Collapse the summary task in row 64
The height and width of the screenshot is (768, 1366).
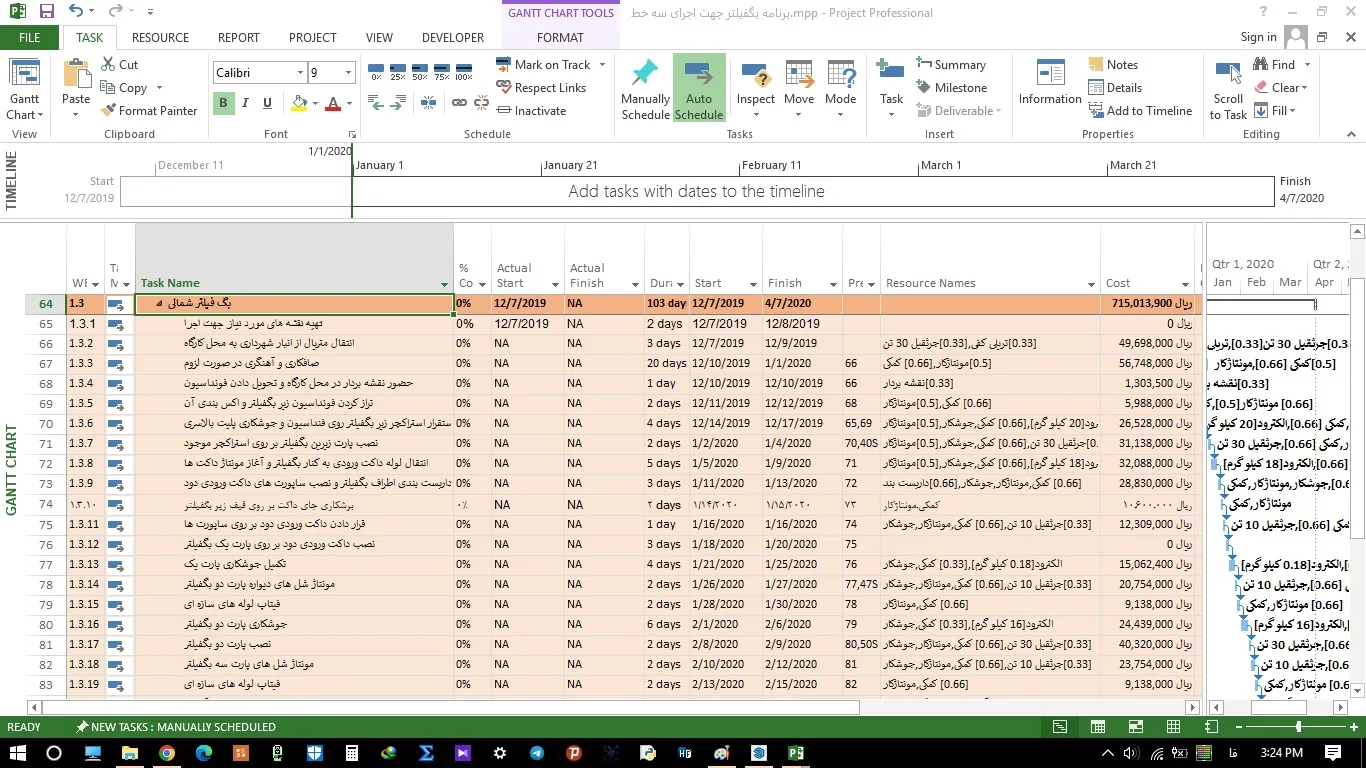click(x=159, y=304)
